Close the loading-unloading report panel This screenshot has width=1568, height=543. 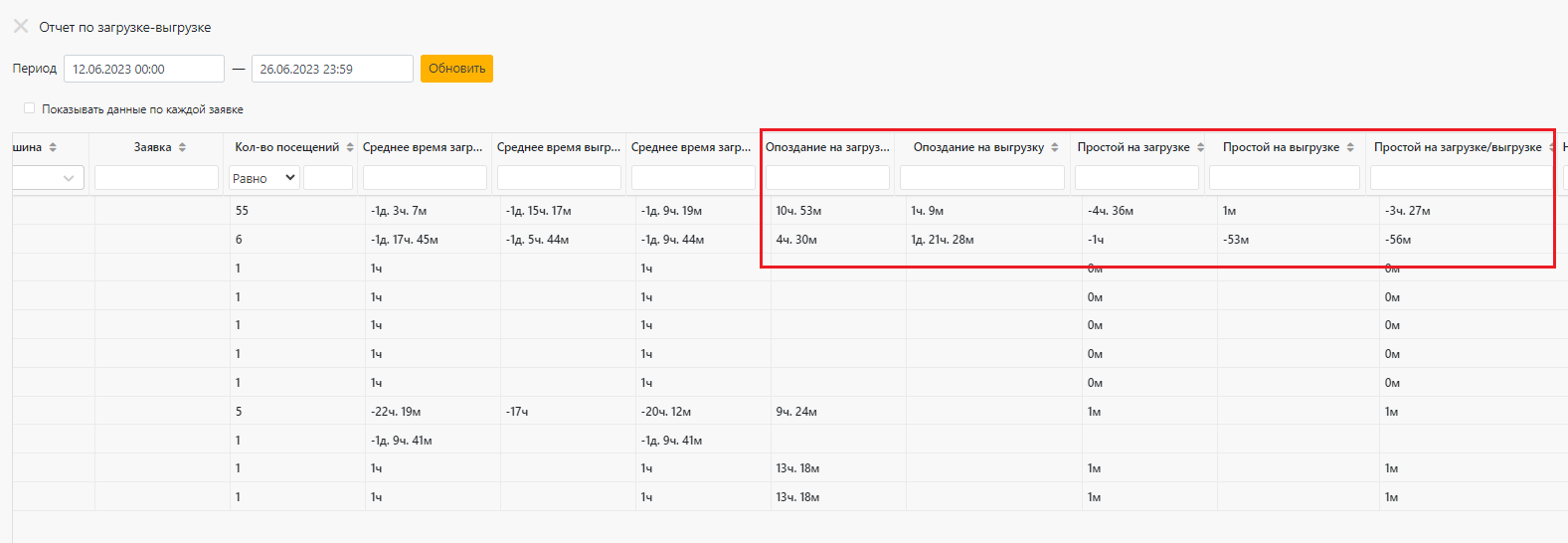(x=20, y=27)
